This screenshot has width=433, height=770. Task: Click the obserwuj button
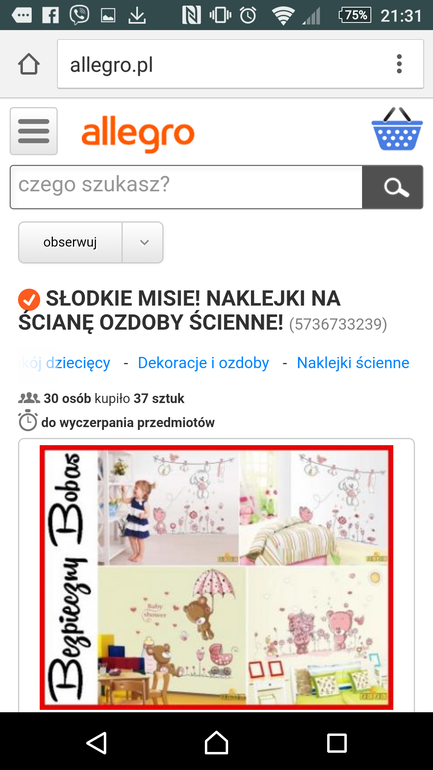coord(70,243)
